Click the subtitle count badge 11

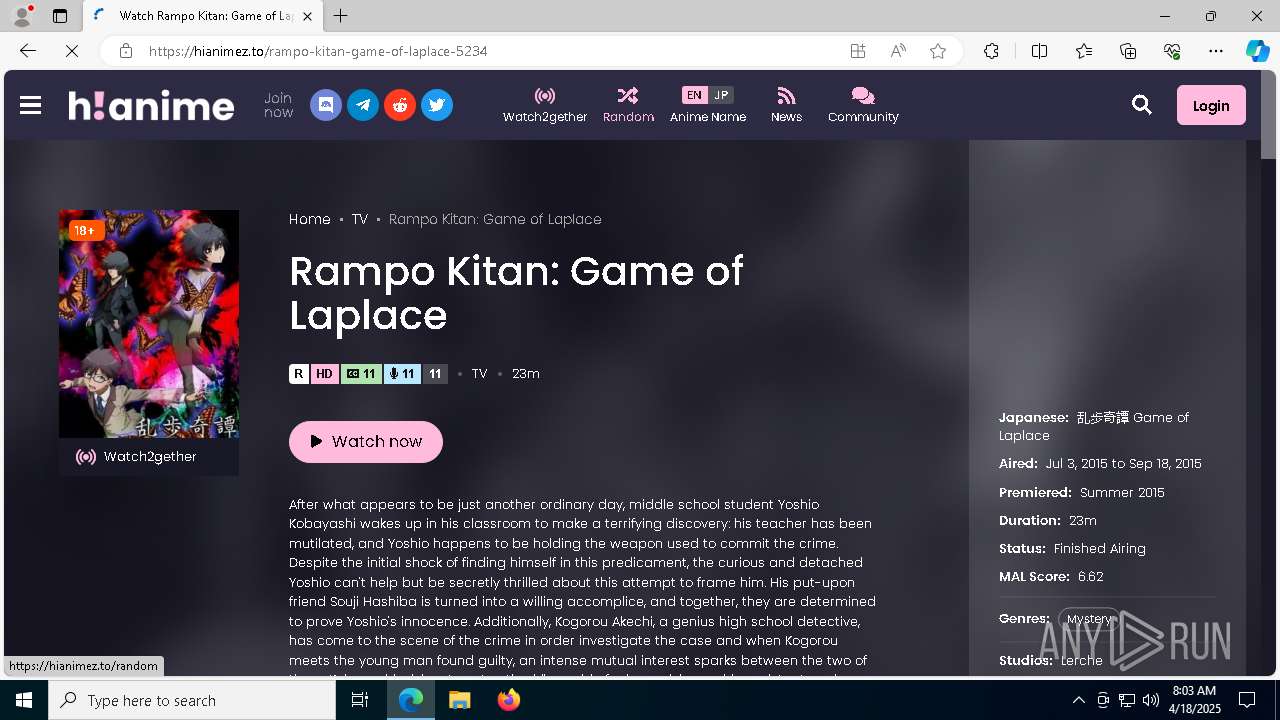tap(360, 374)
